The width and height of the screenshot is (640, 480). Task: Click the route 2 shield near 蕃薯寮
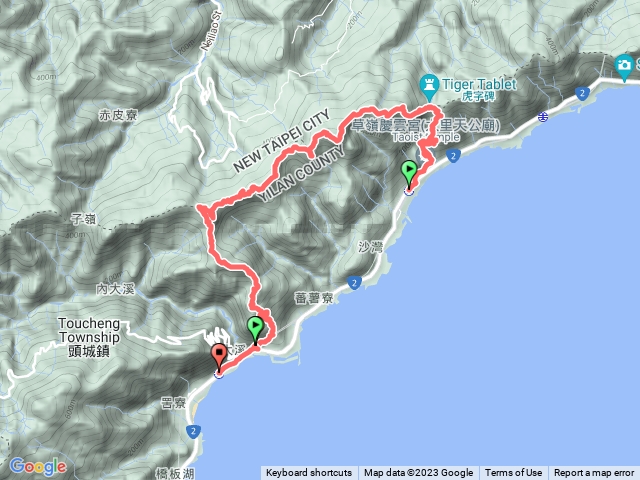[354, 282]
